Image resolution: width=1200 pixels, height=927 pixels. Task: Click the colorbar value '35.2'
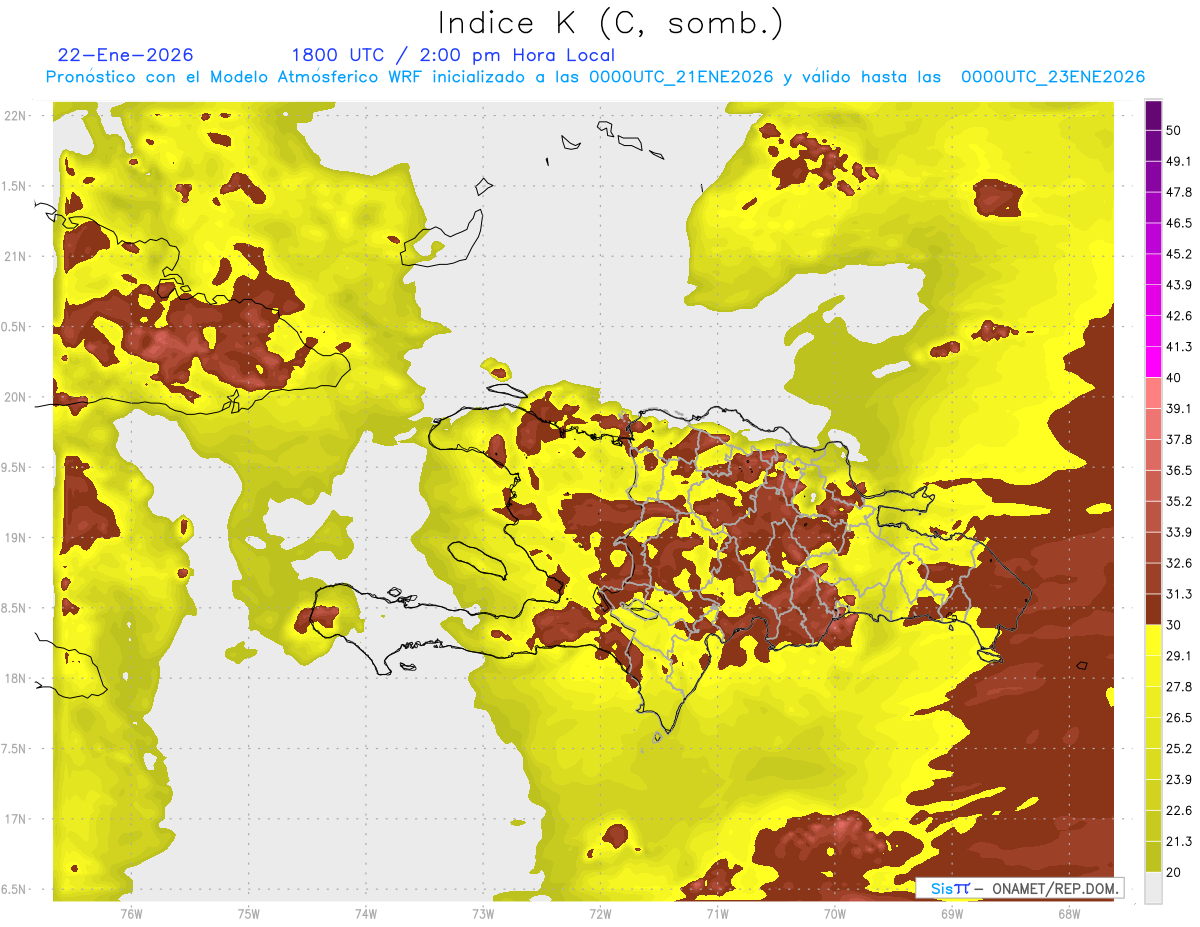[1179, 501]
